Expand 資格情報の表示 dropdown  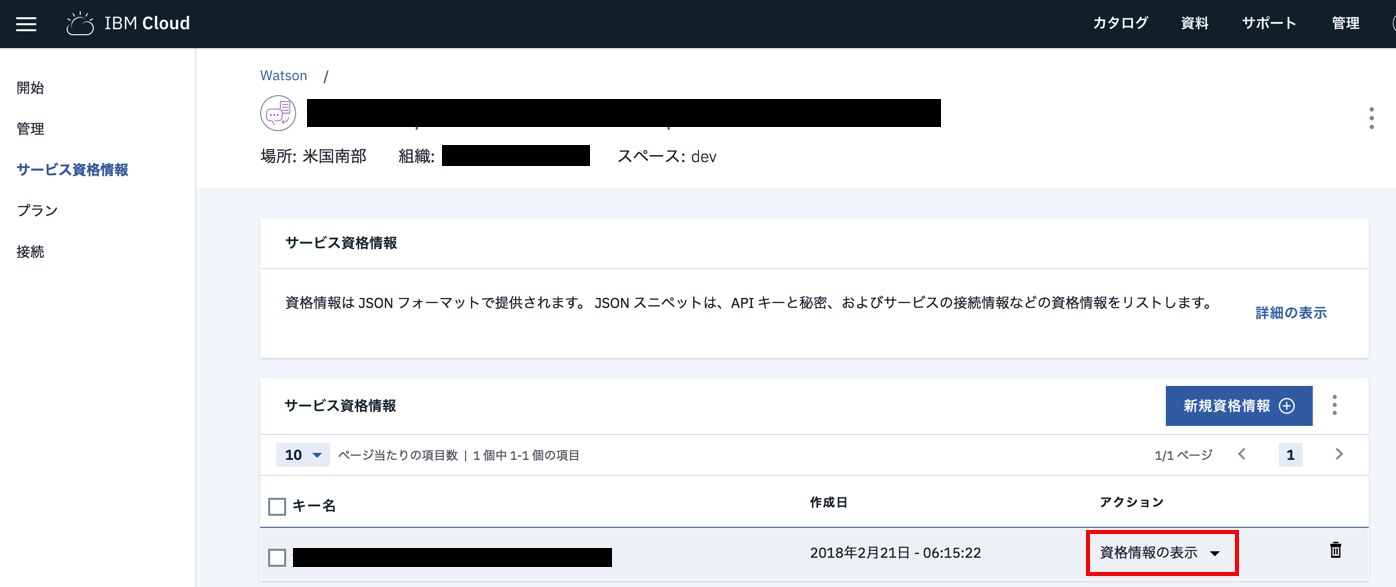(1162, 553)
